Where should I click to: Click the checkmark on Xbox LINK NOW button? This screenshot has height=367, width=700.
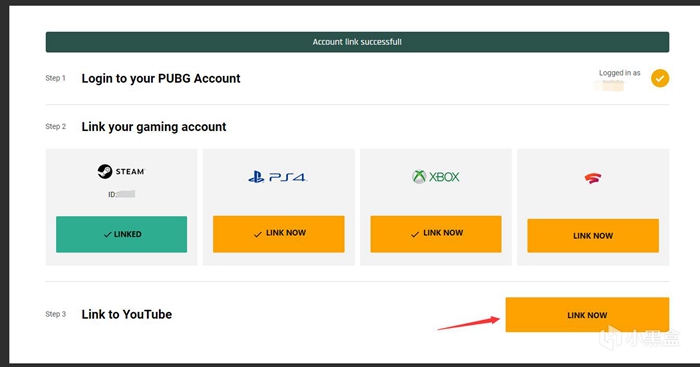[x=415, y=234]
